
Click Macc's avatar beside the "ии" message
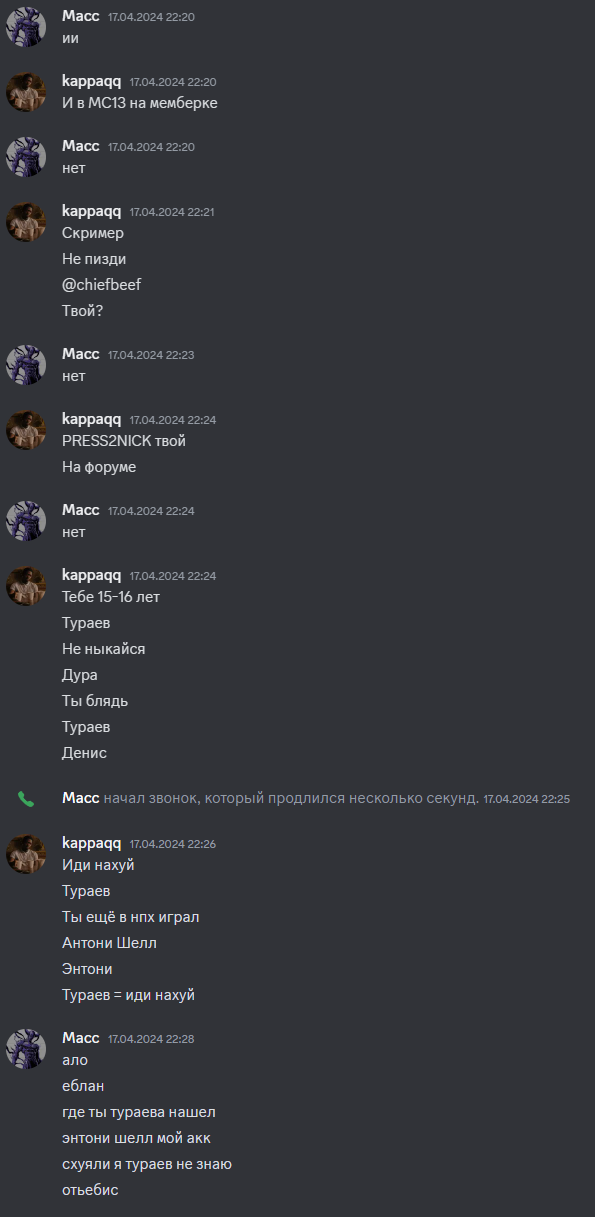tap(26, 27)
